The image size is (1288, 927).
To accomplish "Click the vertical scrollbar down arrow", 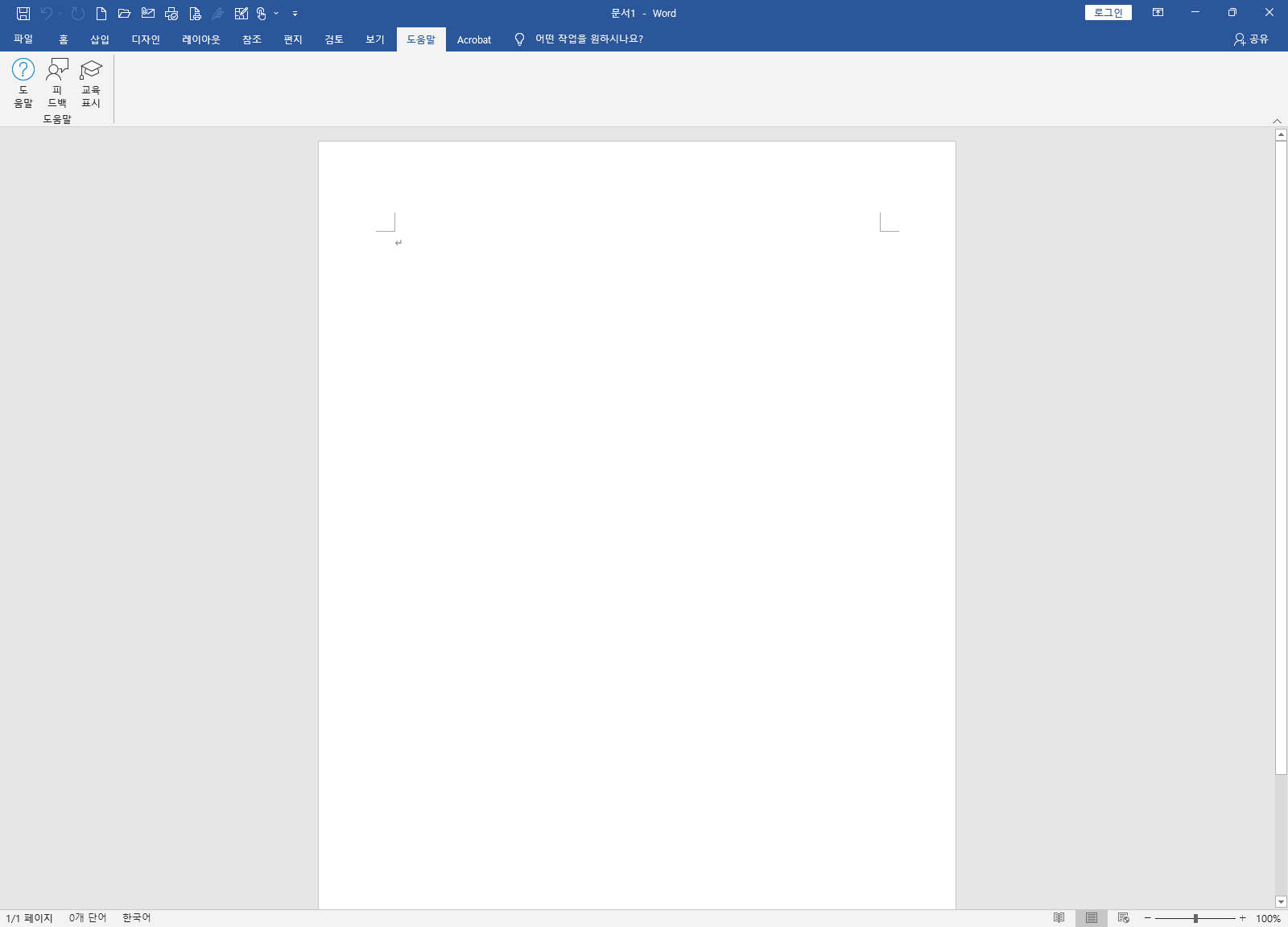I will 1282,902.
